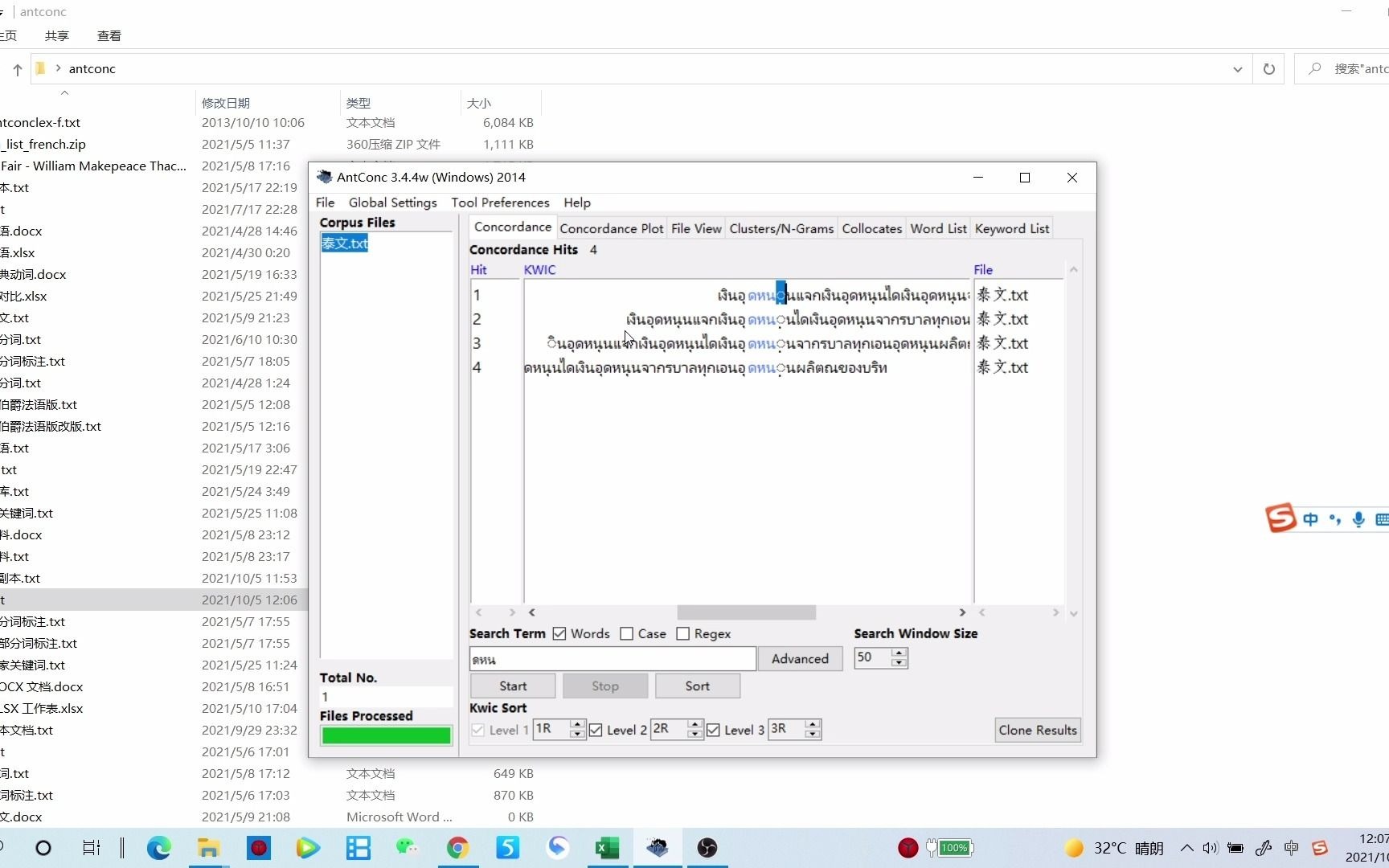Viewport: 1389px width, 868px height.
Task: Click the Stop button
Action: (x=605, y=686)
